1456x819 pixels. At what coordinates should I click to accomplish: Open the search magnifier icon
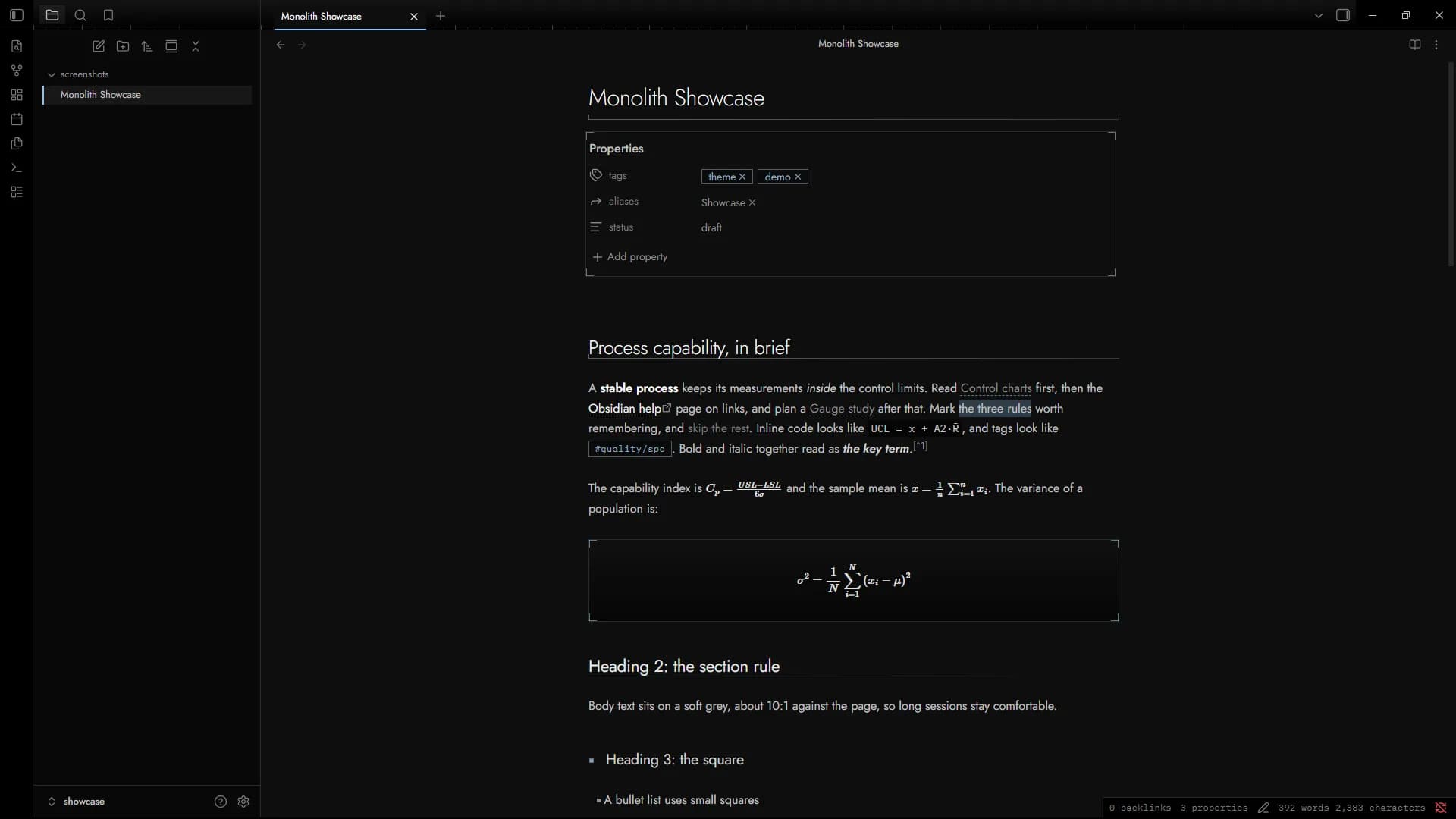(x=80, y=15)
